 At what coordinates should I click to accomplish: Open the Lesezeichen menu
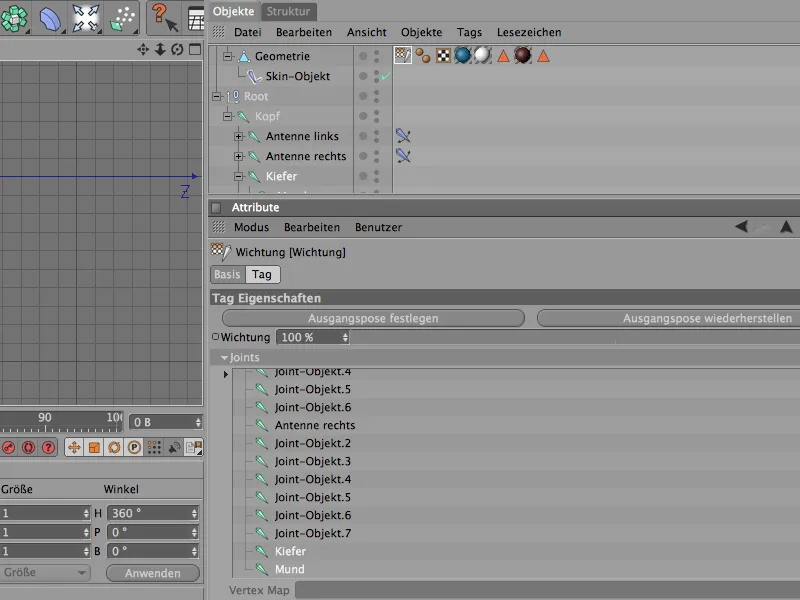pos(529,32)
